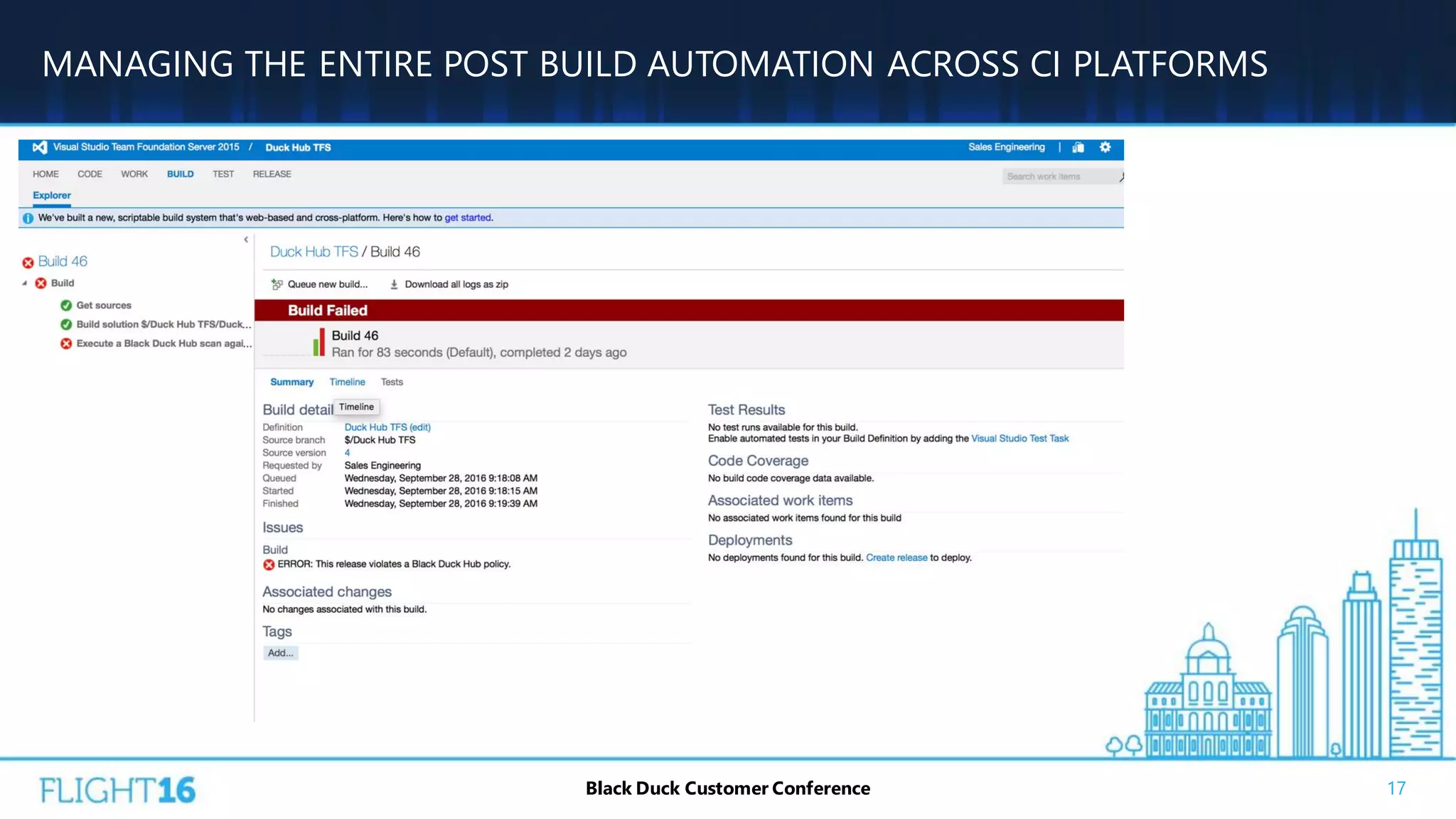Select the Explorer sub-tab

point(52,196)
